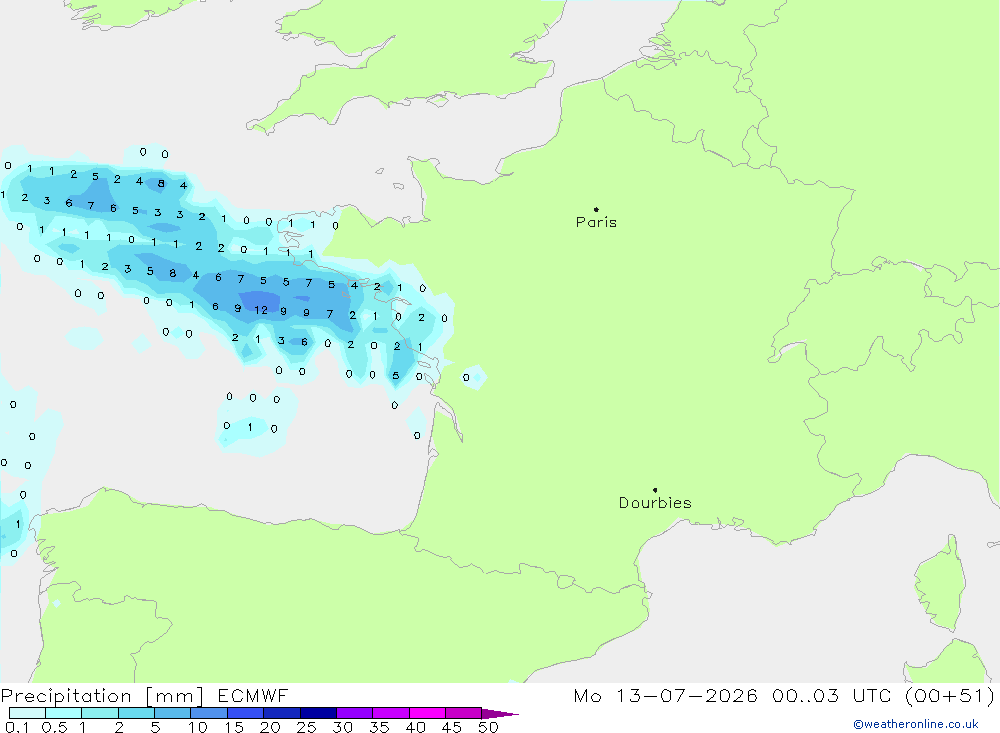Click the 20 to 25 dark blue swatch
Viewport: 1000px width, 733px height.
click(x=282, y=713)
